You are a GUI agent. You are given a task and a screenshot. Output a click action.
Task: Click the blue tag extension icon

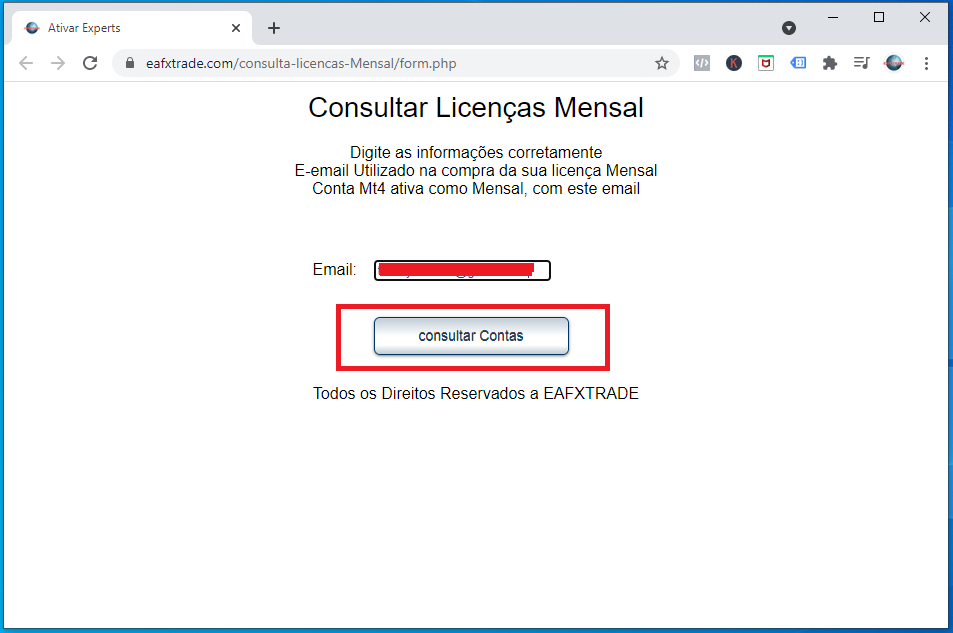click(797, 63)
